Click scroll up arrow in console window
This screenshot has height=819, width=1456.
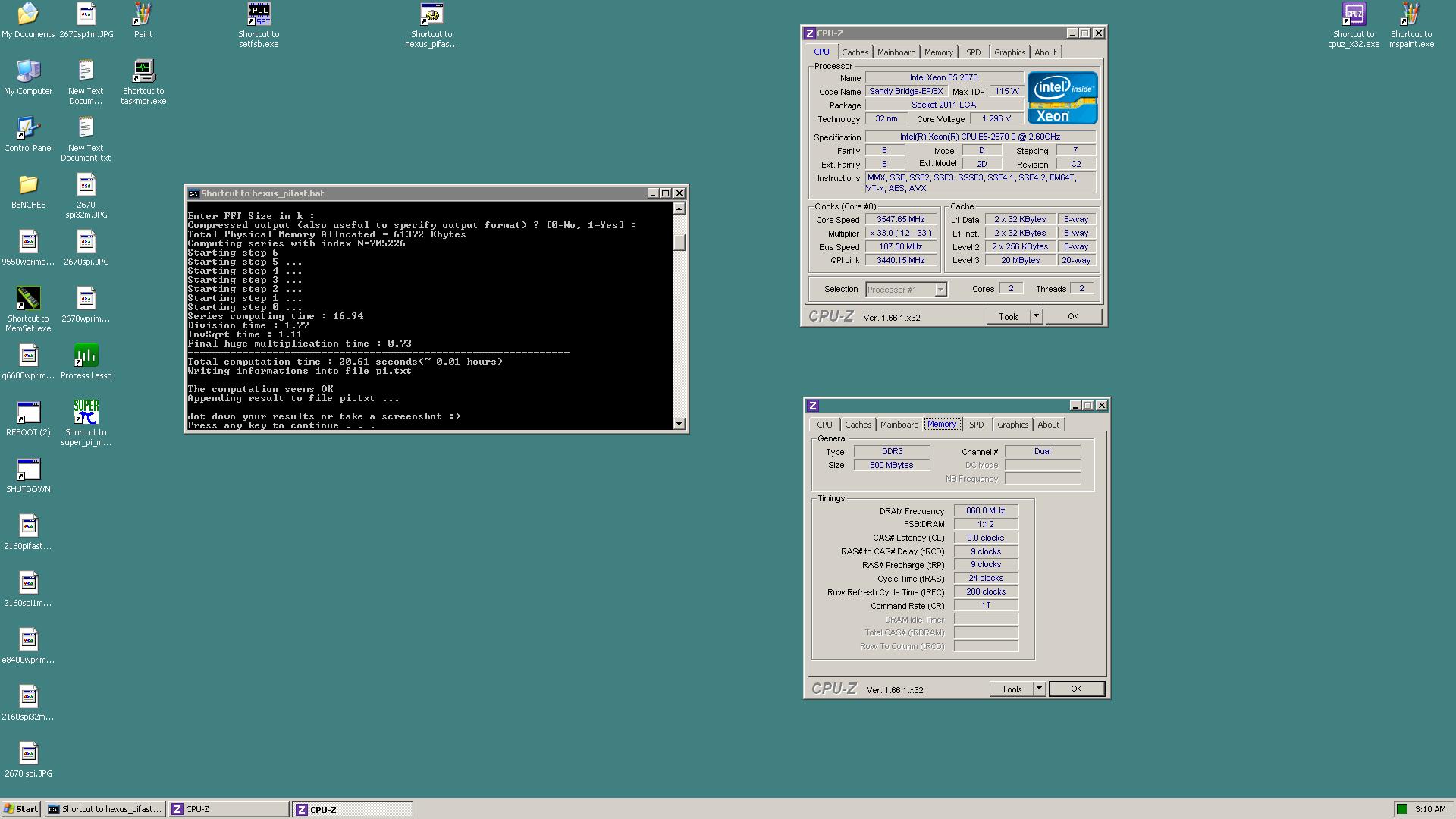coord(679,209)
